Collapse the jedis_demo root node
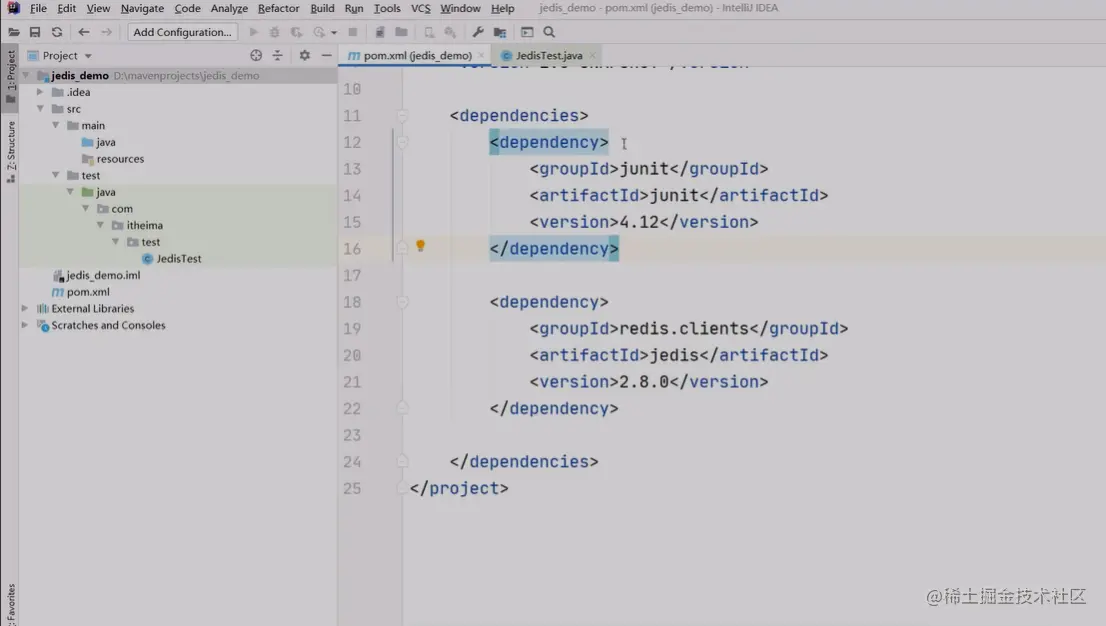The width and height of the screenshot is (1106, 626). click(x=26, y=76)
